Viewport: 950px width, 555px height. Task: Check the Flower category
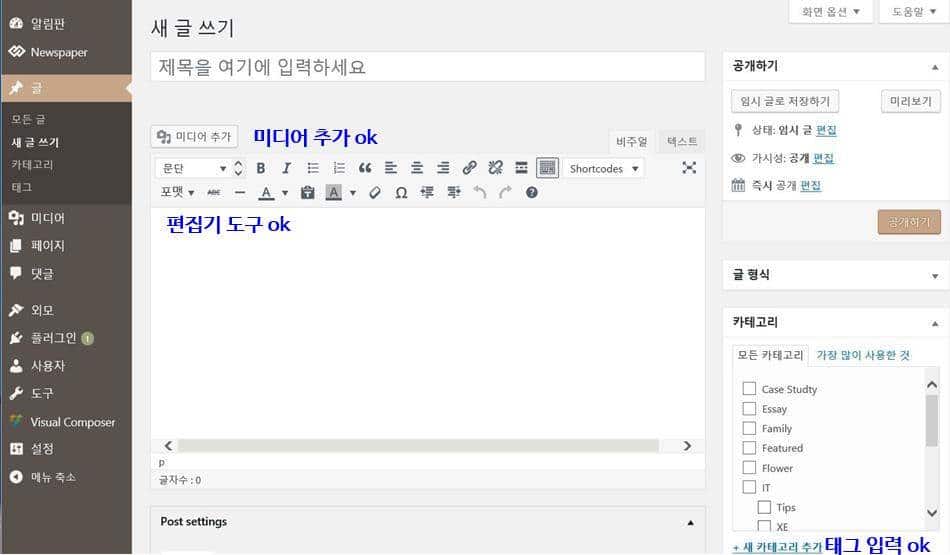(x=749, y=468)
